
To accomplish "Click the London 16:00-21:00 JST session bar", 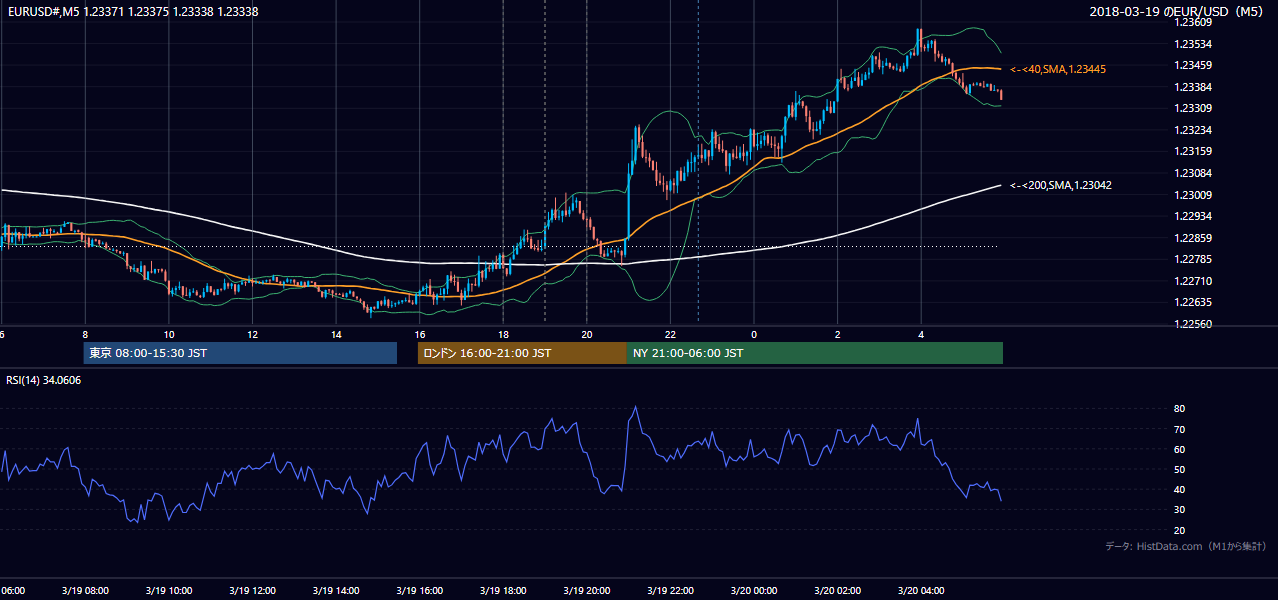I will 522,353.
